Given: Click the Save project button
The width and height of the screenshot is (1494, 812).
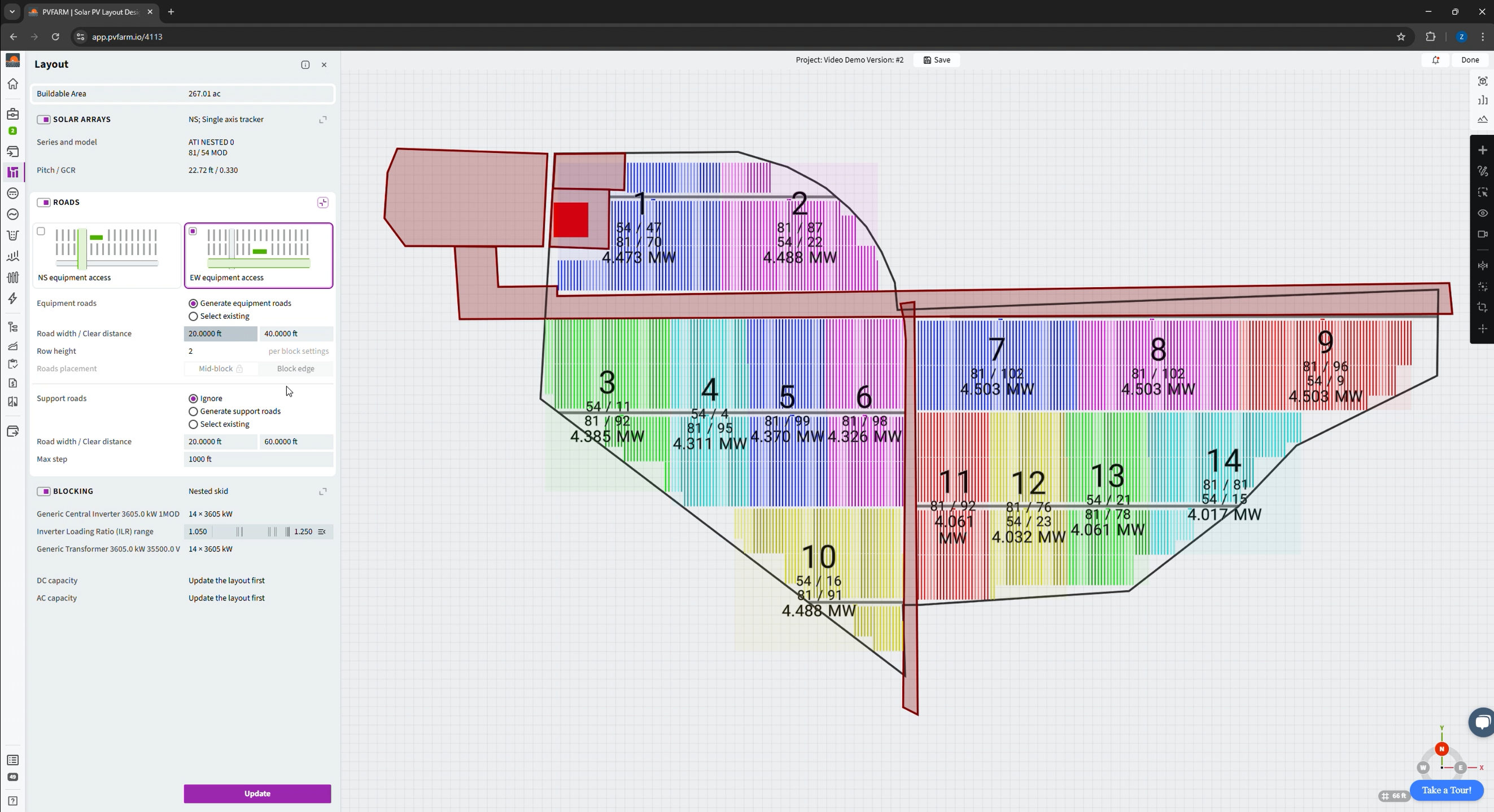Looking at the screenshot, I should pyautogui.click(x=937, y=60).
